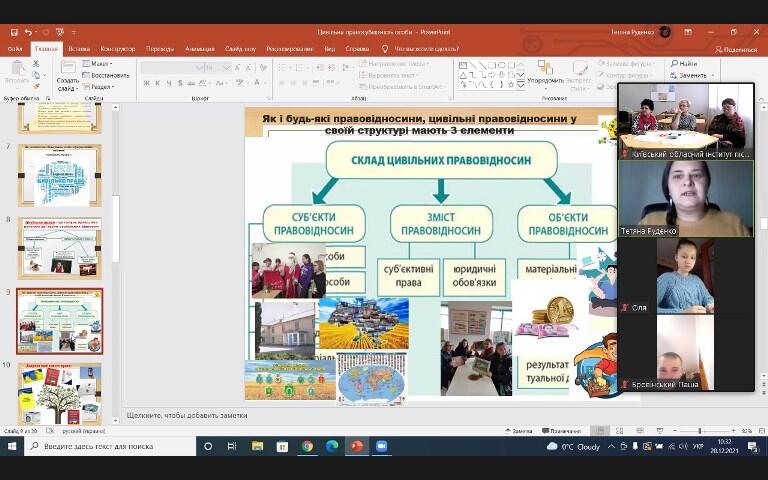This screenshot has width=768, height=480.
Task: Switch to the Переходы ribbon tab
Action: pos(160,49)
